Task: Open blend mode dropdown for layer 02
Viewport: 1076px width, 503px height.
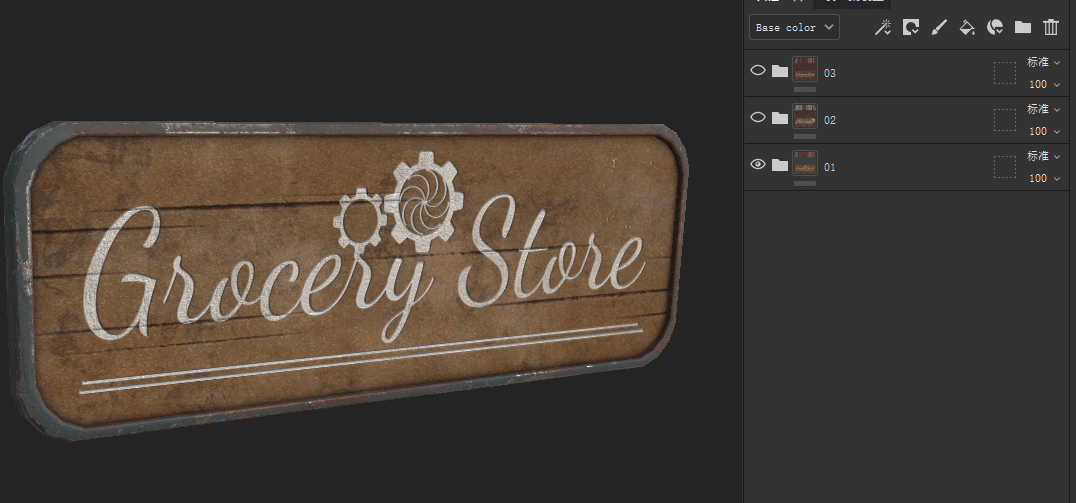Action: 1042,109
